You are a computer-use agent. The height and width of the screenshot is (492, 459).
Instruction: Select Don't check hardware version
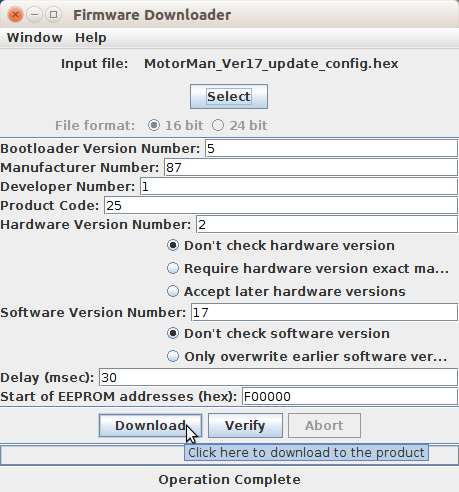[x=281, y=246]
